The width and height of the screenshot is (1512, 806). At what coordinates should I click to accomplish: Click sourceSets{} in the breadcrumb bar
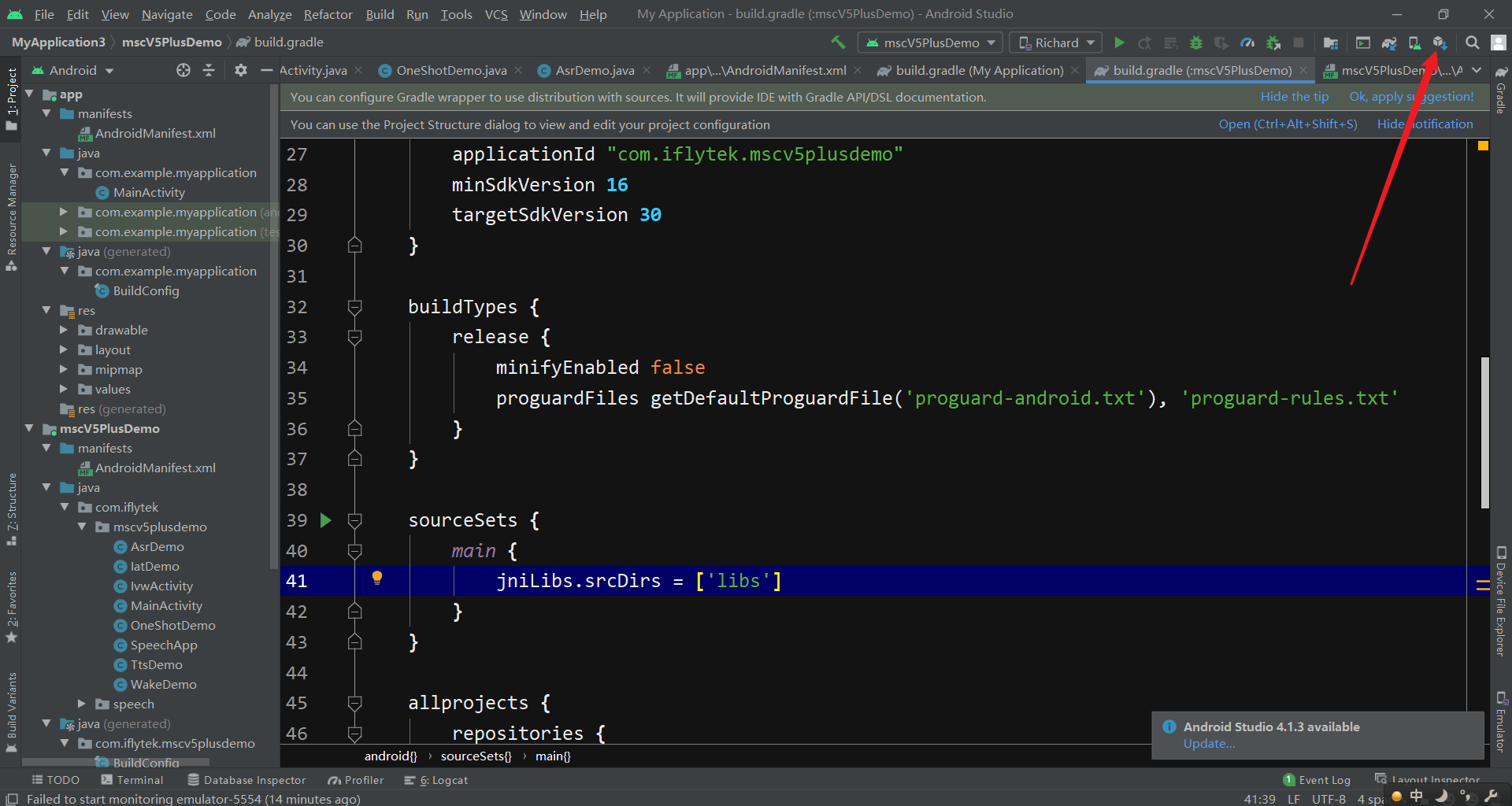[x=476, y=756]
